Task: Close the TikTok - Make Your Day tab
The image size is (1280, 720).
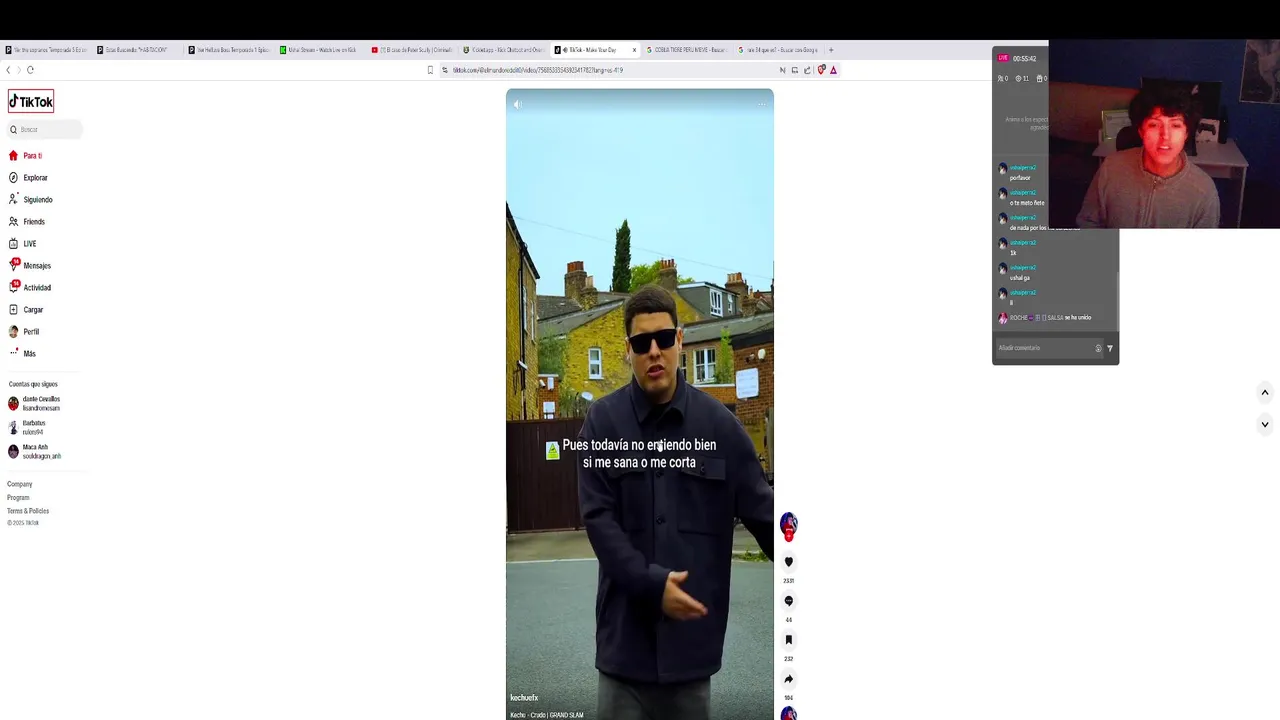Action: coord(634,50)
